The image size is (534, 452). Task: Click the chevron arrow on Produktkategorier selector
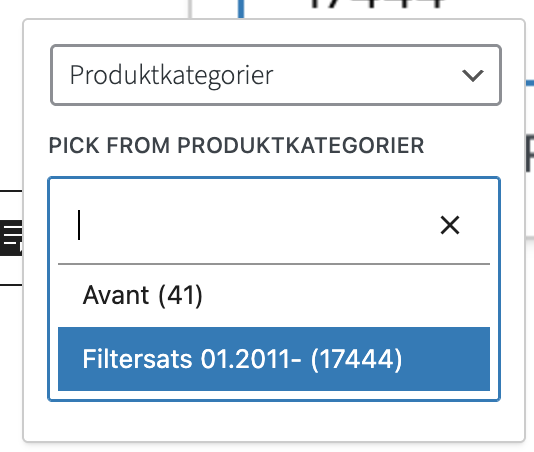pyautogui.click(x=473, y=75)
